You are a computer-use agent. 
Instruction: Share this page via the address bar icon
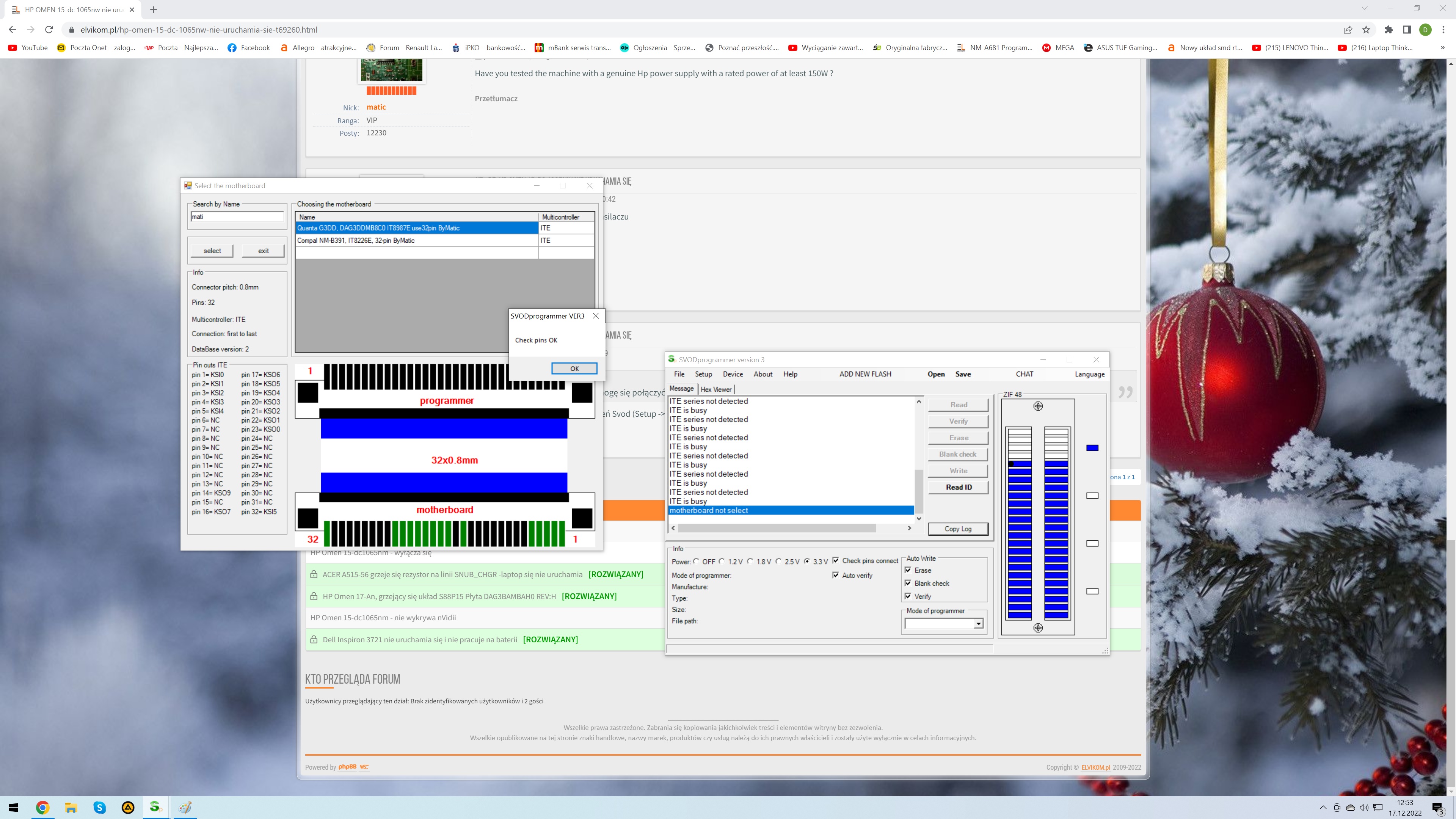pyautogui.click(x=1348, y=30)
